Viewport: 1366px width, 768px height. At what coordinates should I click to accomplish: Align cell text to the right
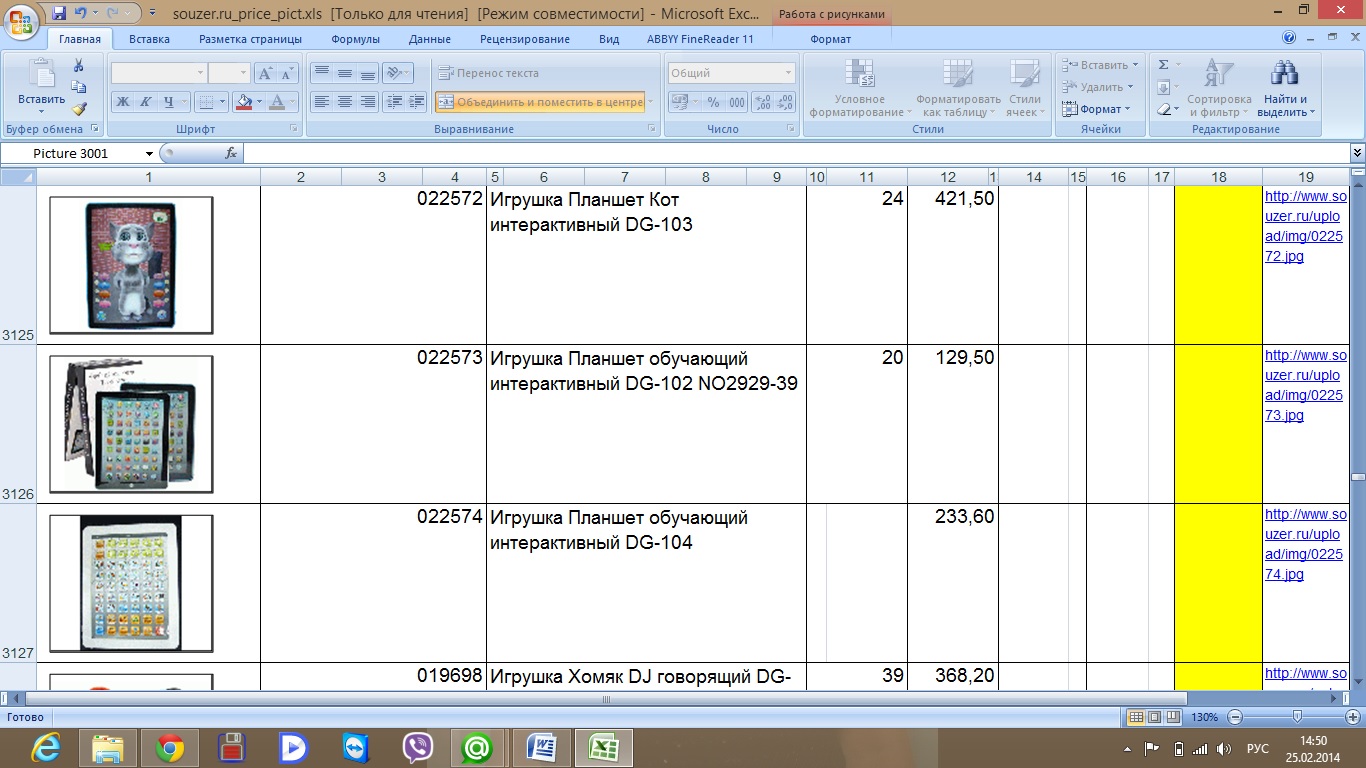367,102
